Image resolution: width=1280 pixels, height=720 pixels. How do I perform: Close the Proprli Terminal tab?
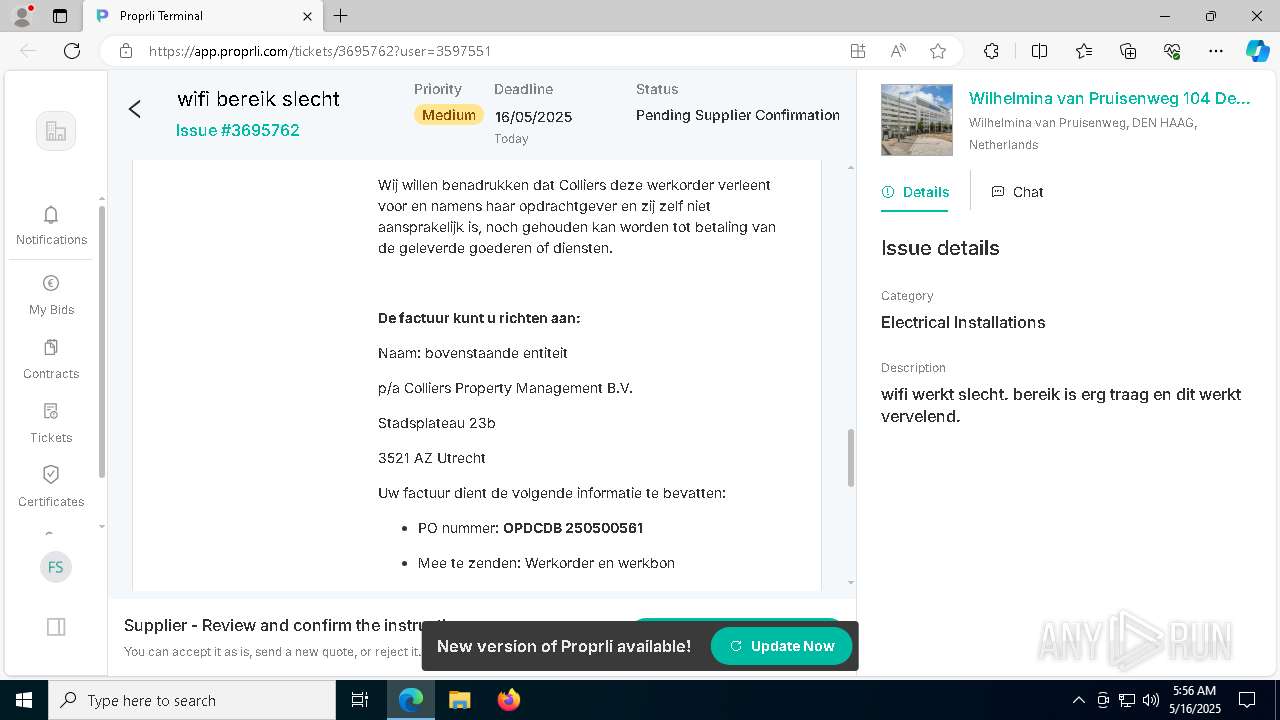pyautogui.click(x=307, y=16)
